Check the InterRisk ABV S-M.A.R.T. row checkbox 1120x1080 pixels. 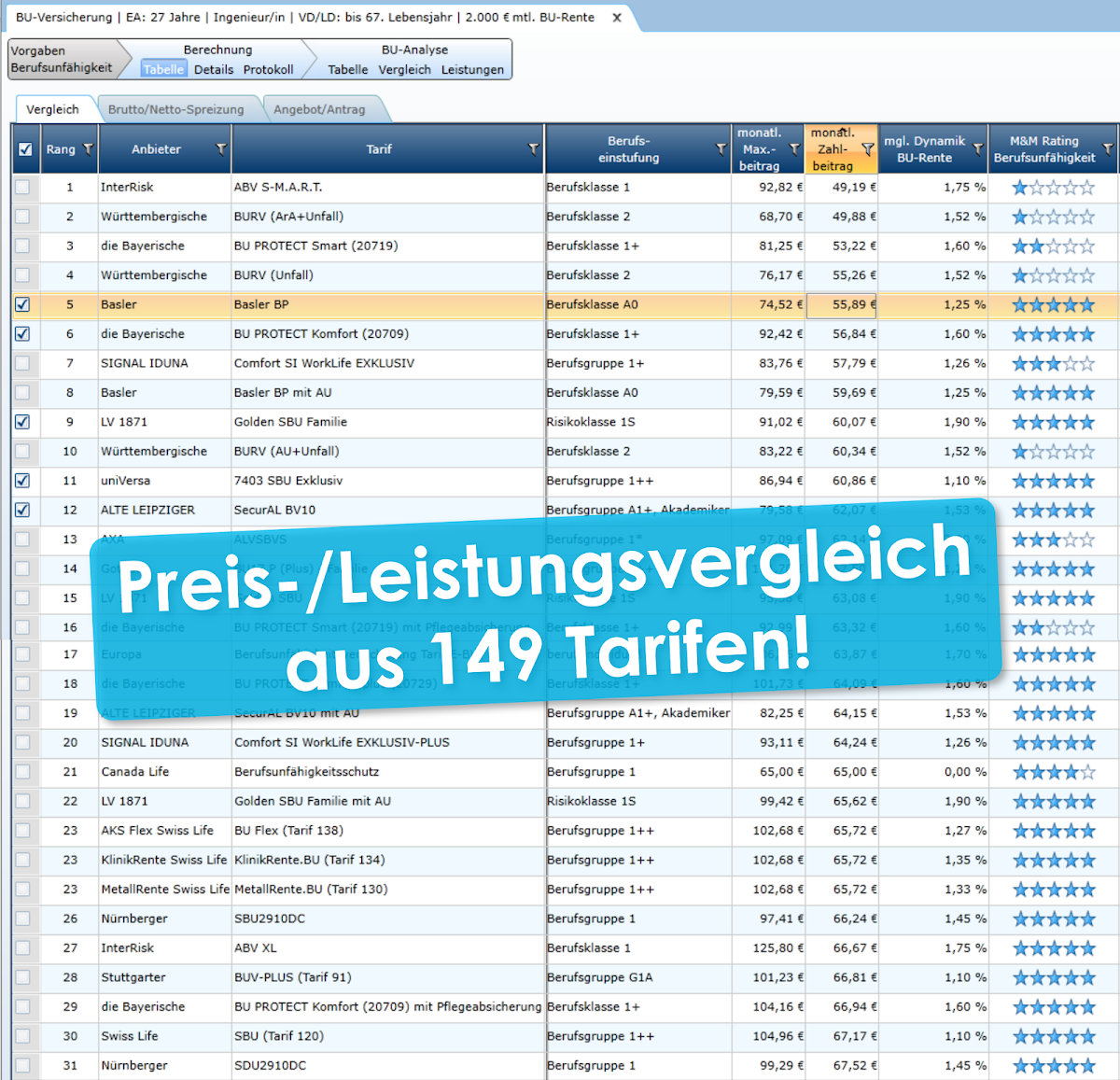[x=23, y=188]
